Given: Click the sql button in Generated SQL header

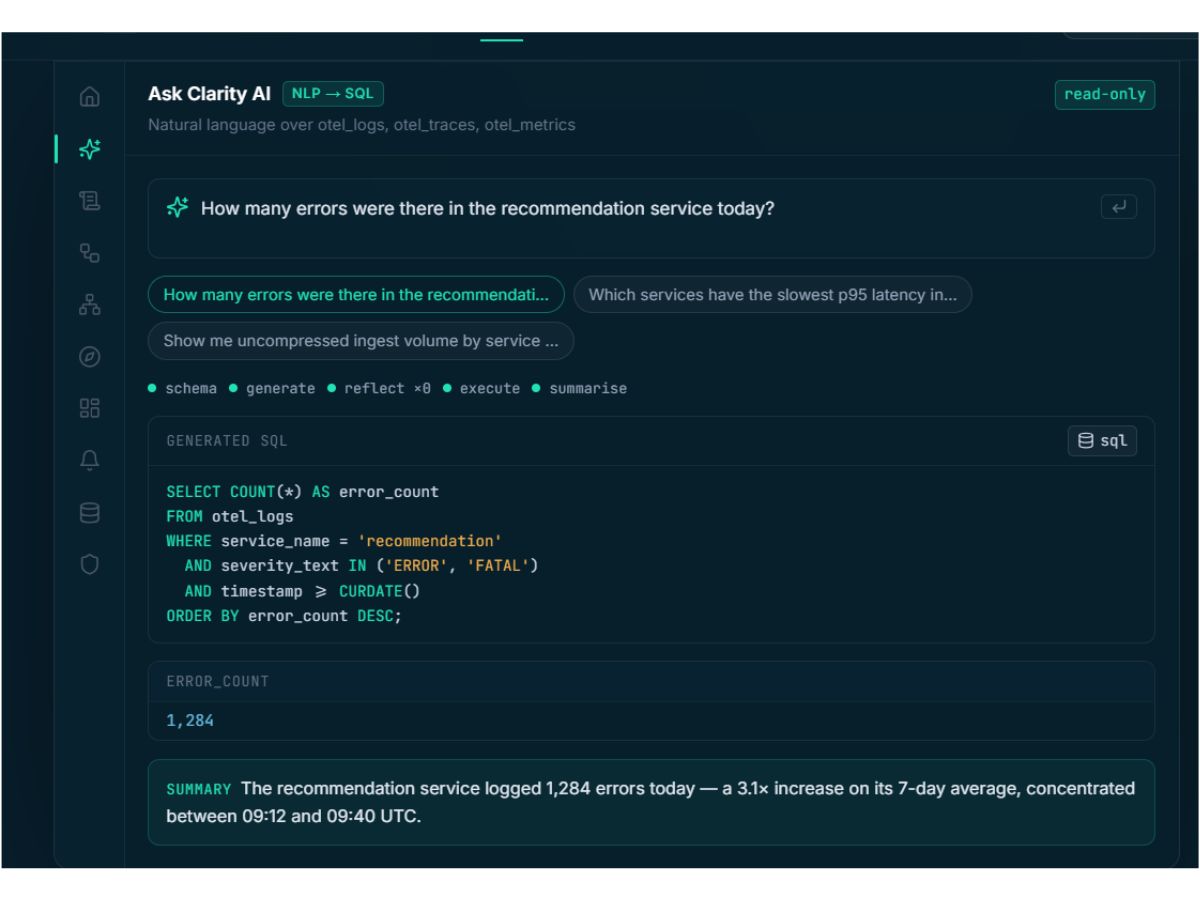Looking at the screenshot, I should [x=1102, y=441].
